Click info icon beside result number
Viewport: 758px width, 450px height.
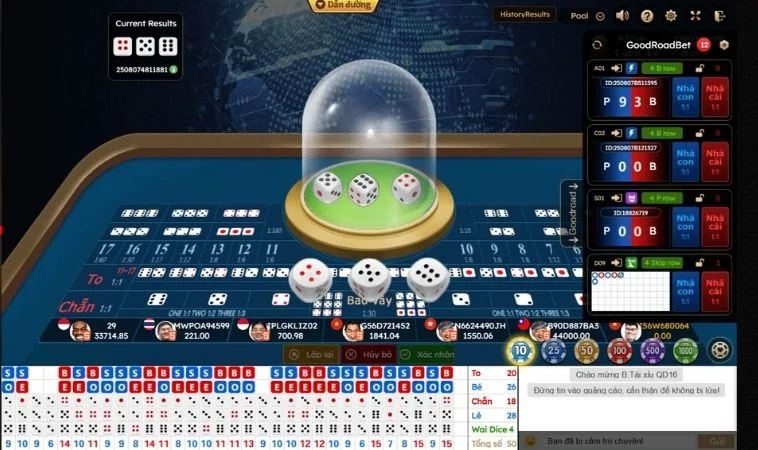[x=173, y=70]
